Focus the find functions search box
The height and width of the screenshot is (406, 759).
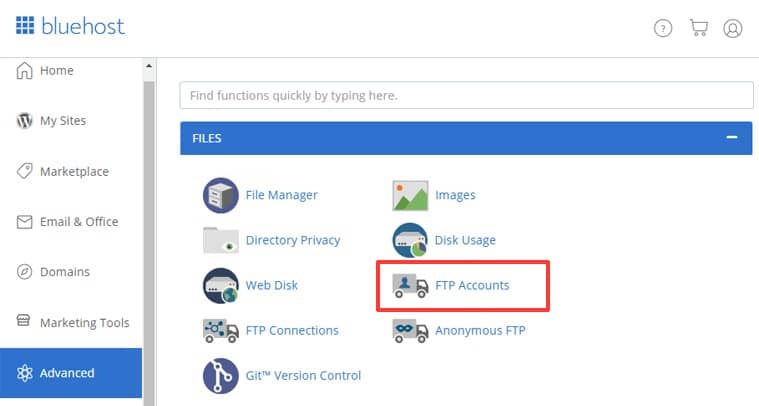pyautogui.click(x=466, y=95)
